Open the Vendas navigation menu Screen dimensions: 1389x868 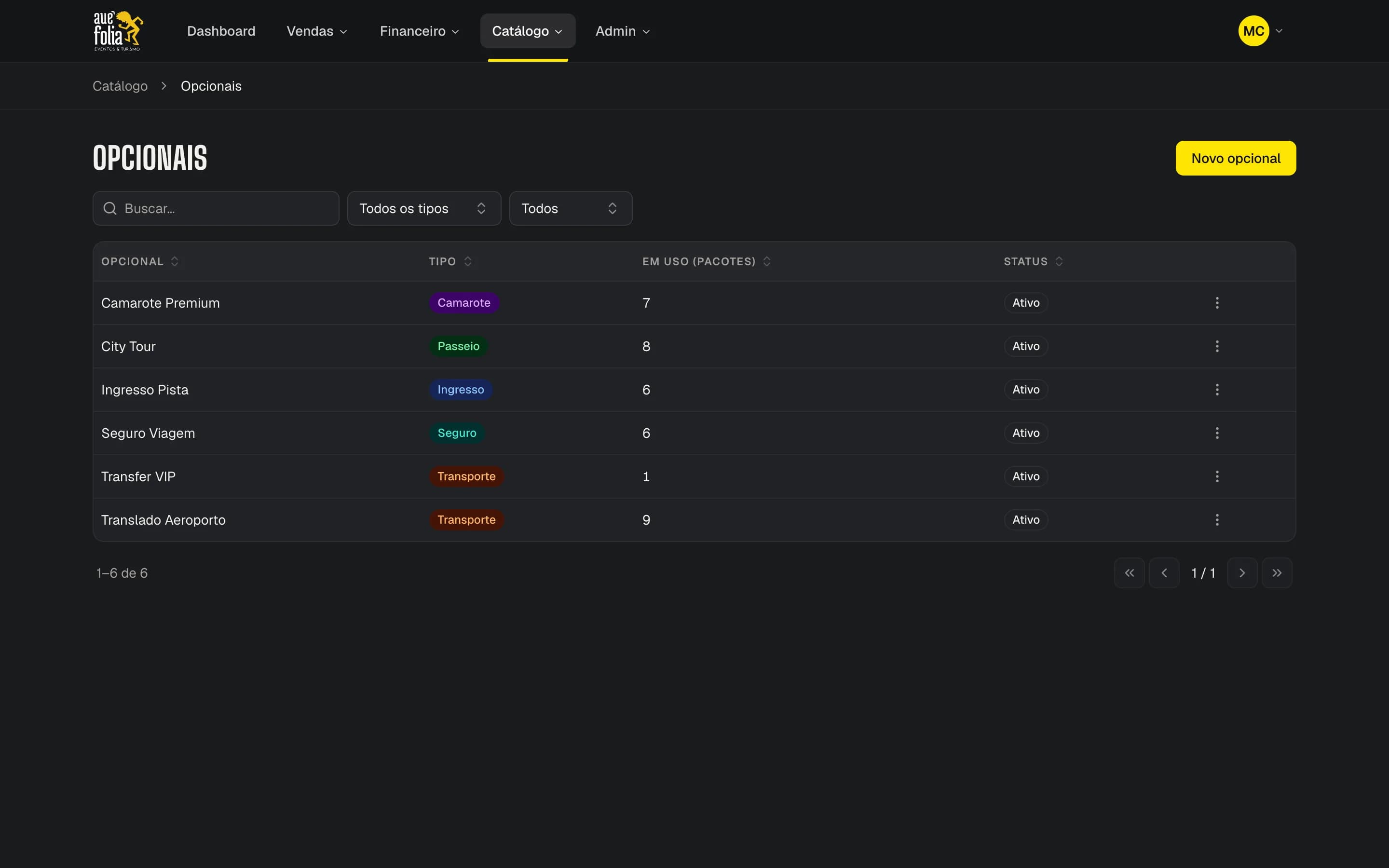coord(317,31)
